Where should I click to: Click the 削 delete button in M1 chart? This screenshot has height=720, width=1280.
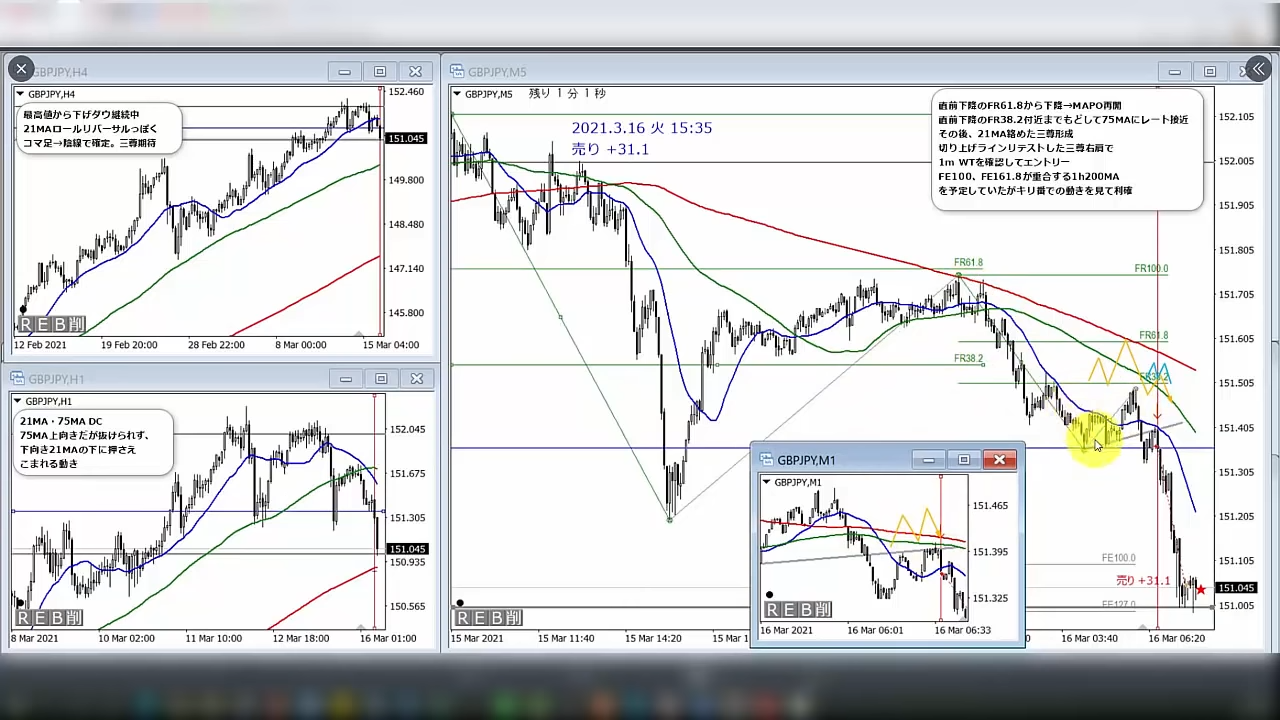click(822, 610)
